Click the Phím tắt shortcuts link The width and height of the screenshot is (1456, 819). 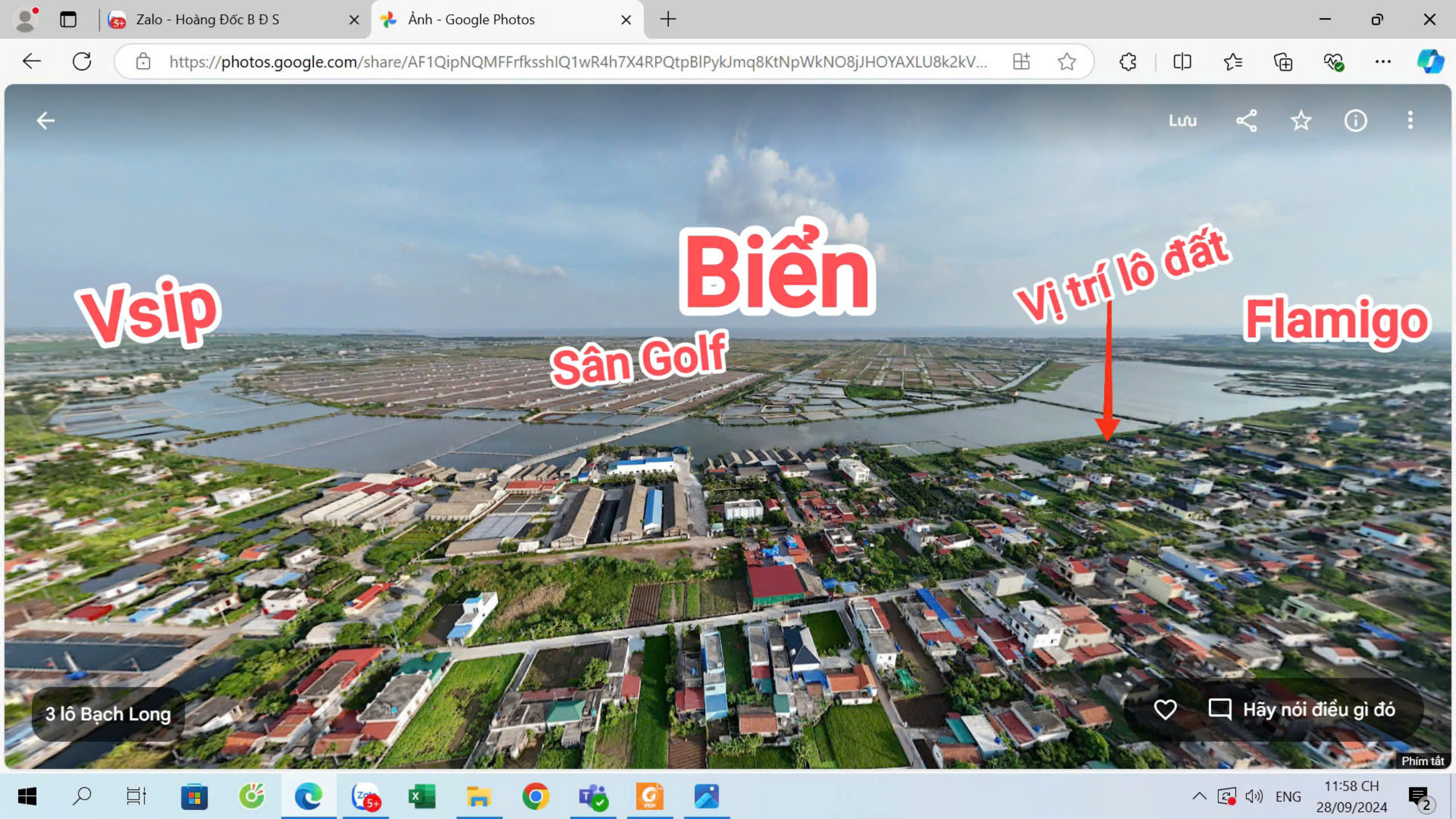(1422, 761)
